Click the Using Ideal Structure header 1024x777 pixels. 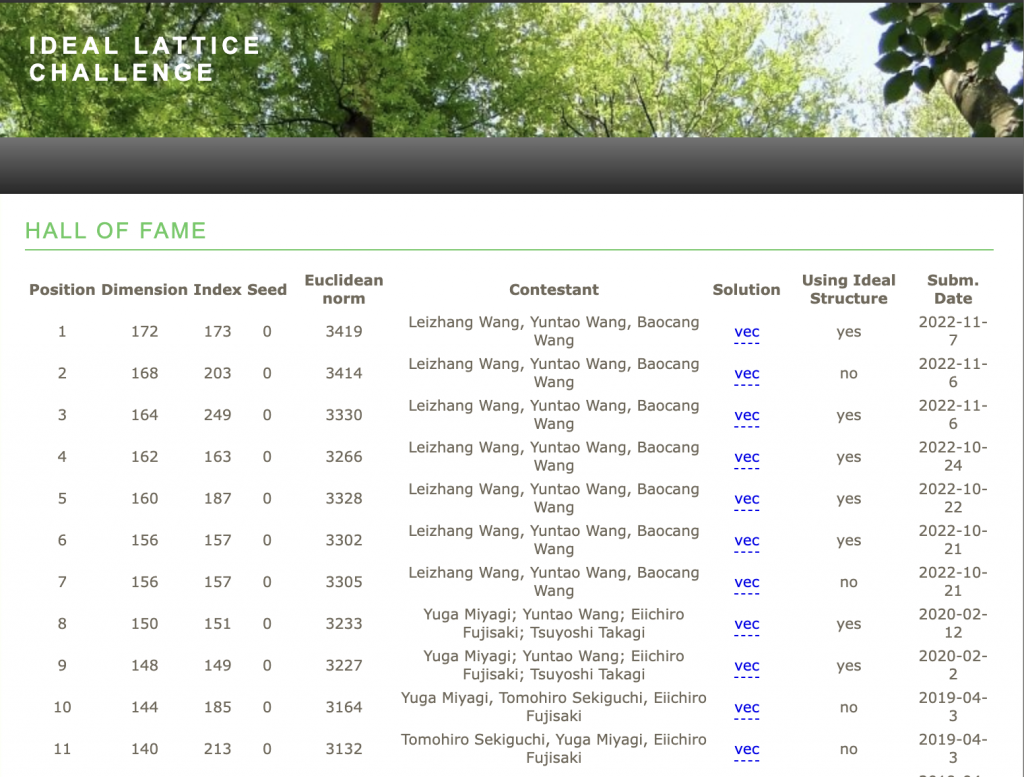848,289
